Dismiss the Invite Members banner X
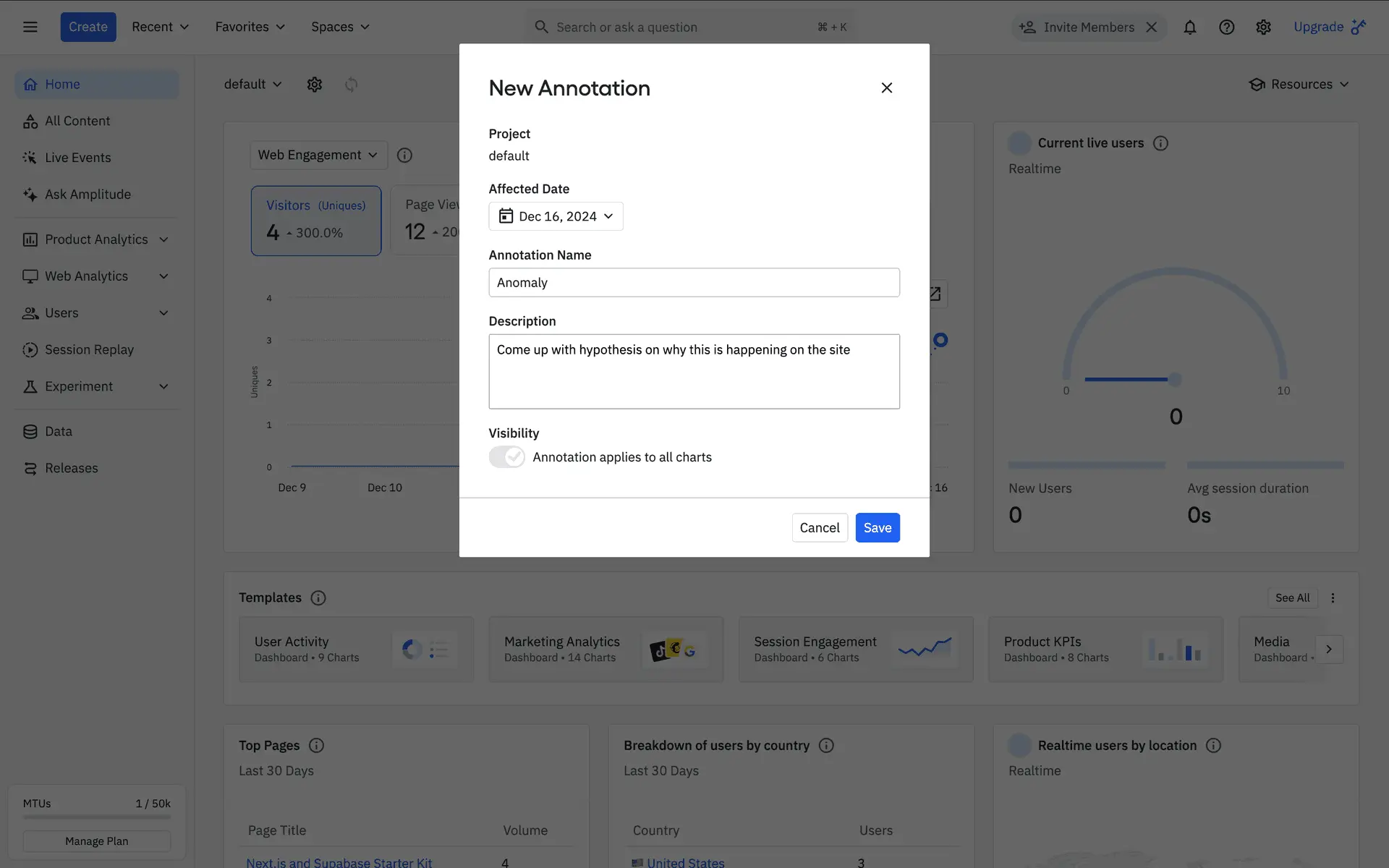The image size is (1389, 868). tap(1152, 27)
